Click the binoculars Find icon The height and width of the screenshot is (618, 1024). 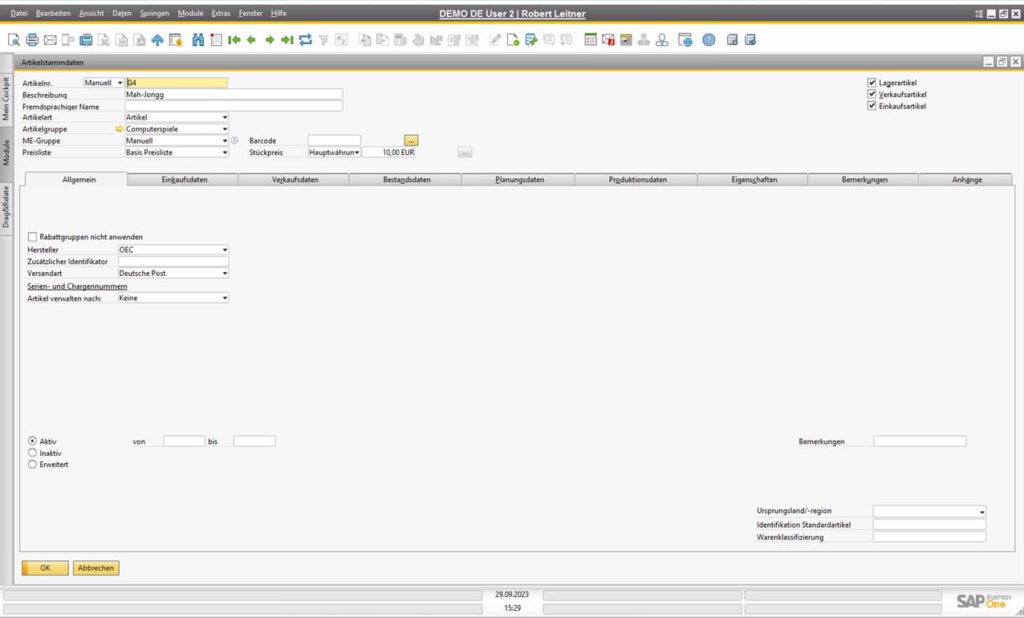click(x=198, y=40)
